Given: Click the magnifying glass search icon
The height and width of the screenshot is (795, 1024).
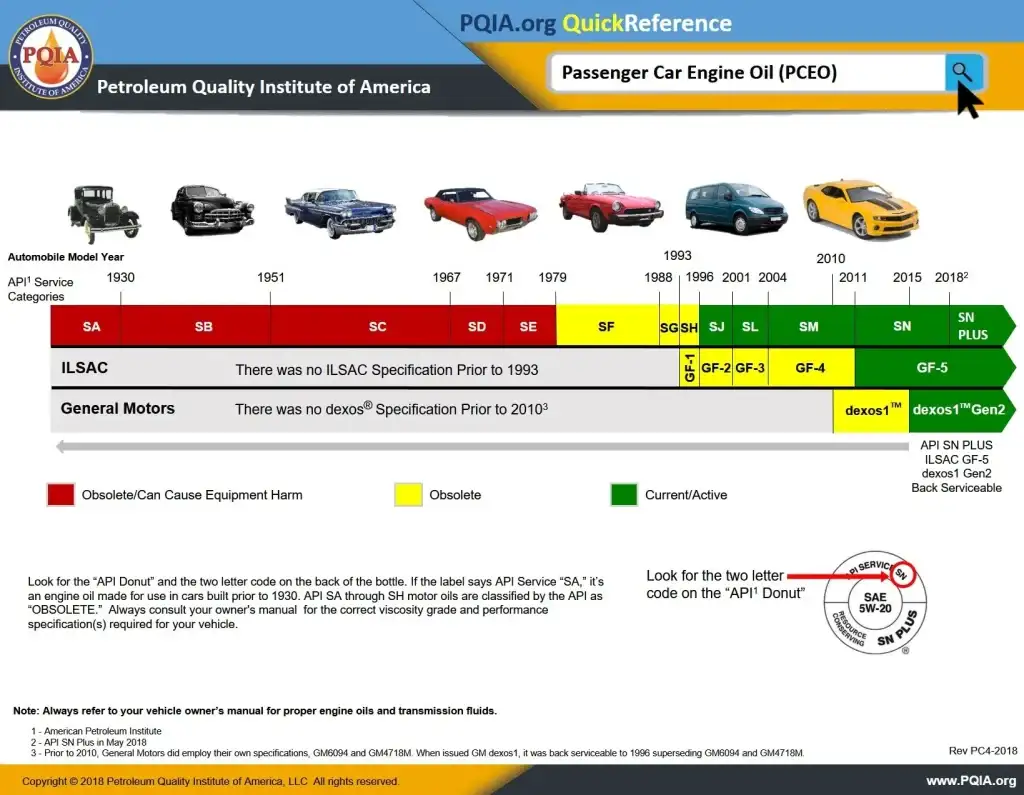Looking at the screenshot, I should tap(962, 72).
